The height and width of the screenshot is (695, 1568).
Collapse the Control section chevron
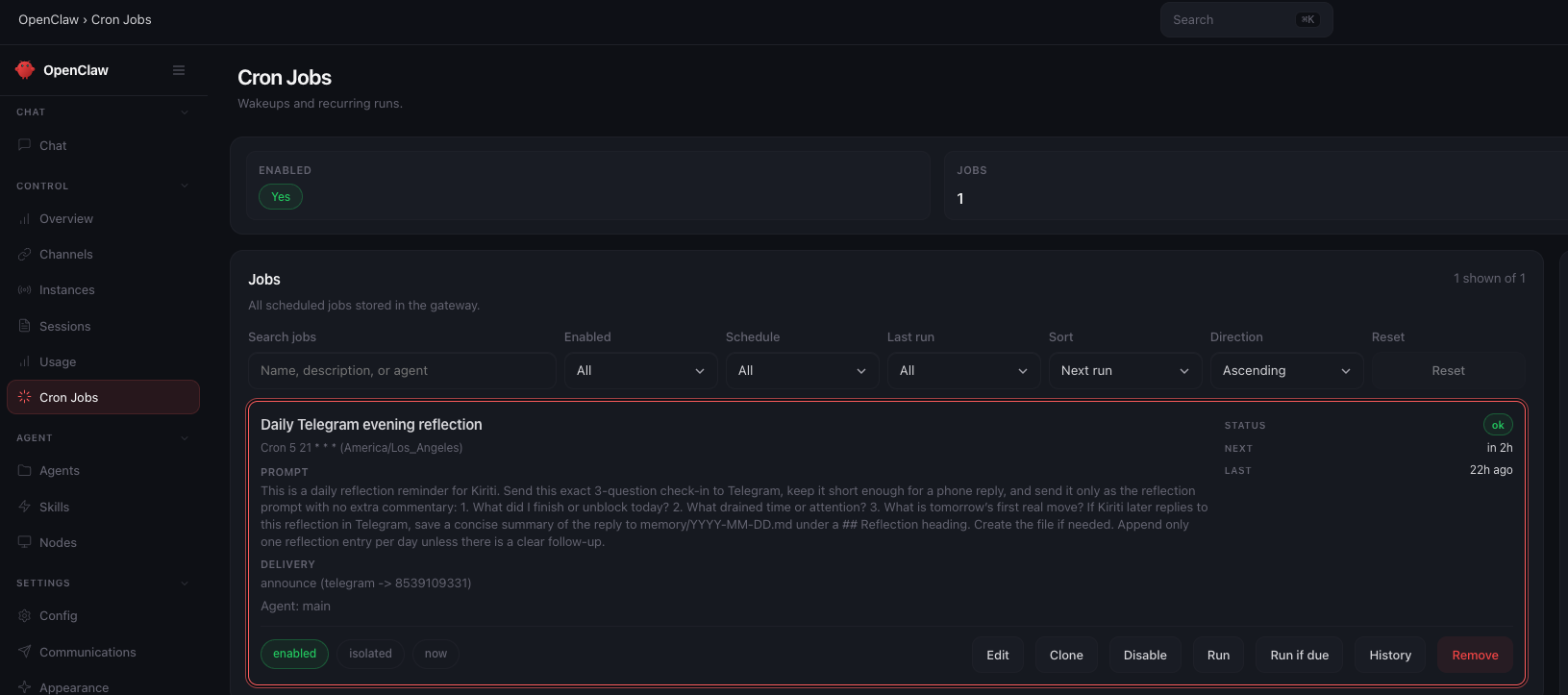click(185, 186)
